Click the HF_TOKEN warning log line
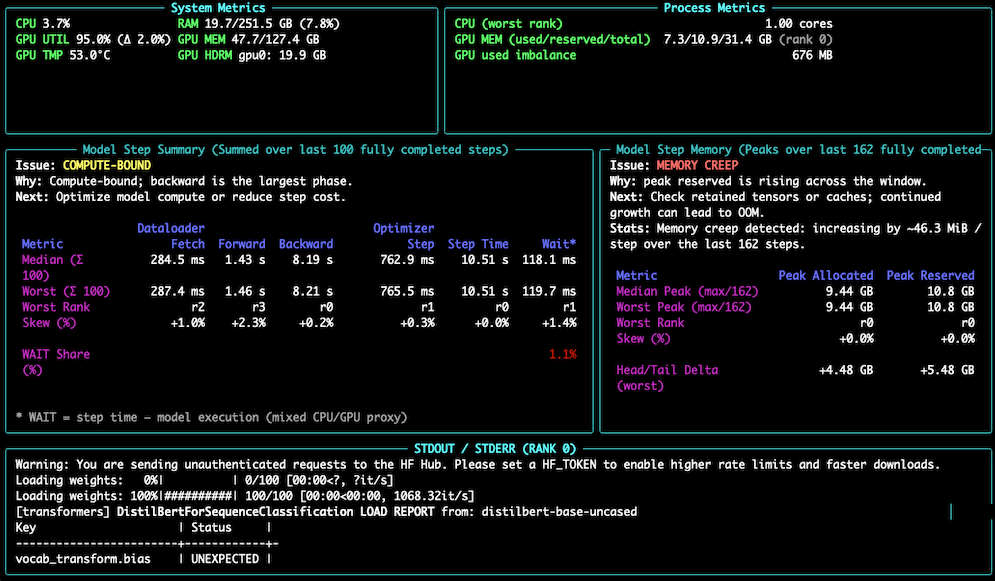 [x=477, y=465]
